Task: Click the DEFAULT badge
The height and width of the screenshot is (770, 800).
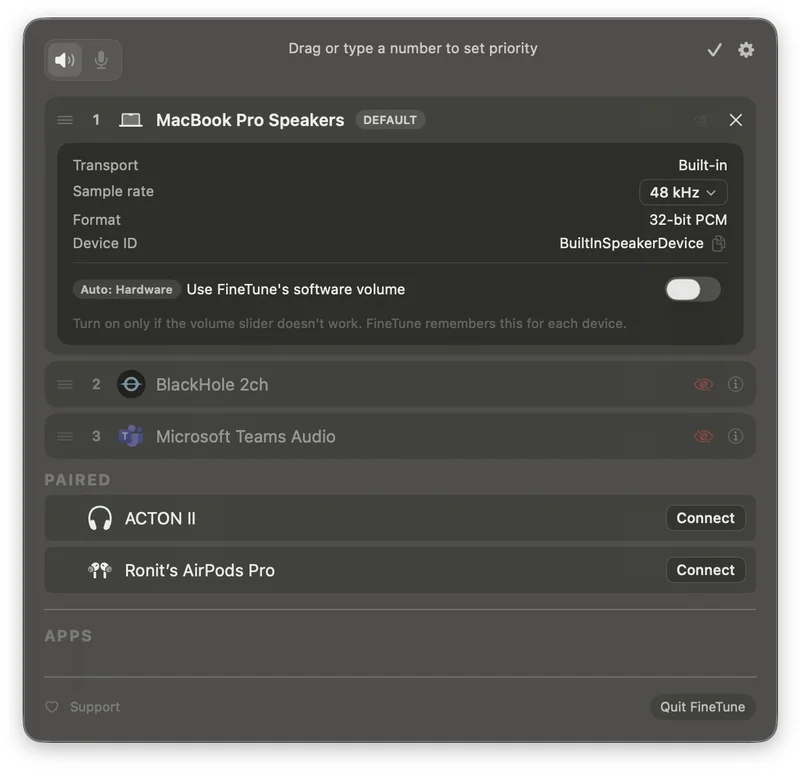Action: (390, 120)
